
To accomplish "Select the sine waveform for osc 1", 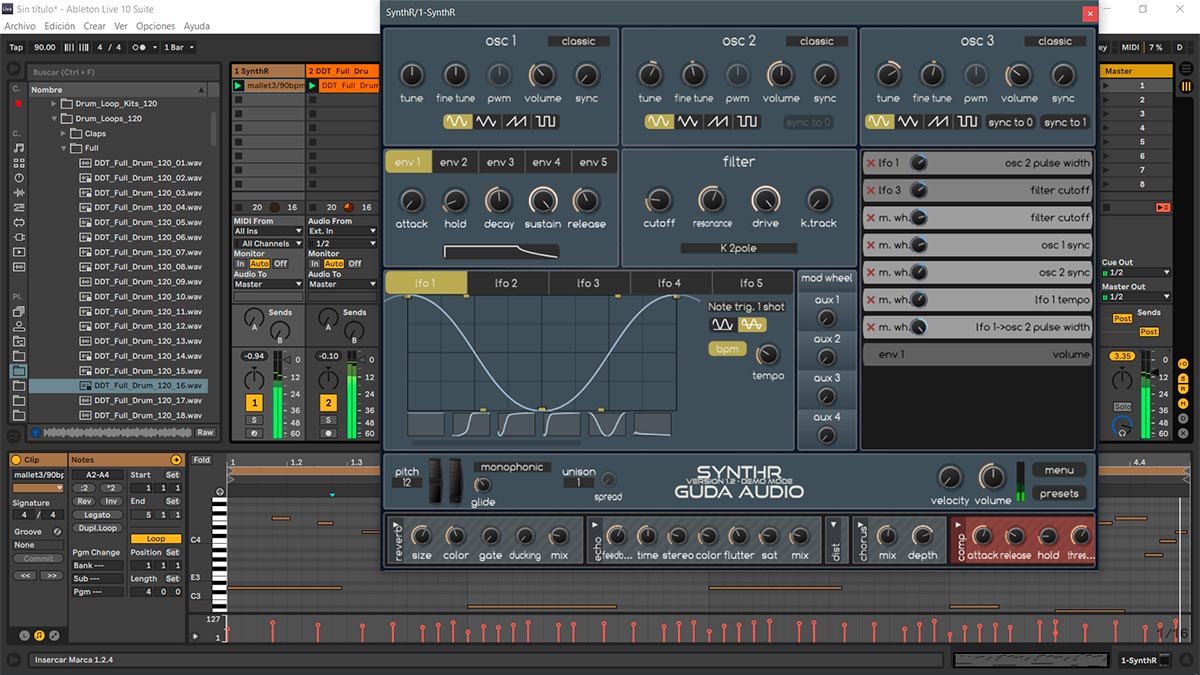I will [x=458, y=122].
